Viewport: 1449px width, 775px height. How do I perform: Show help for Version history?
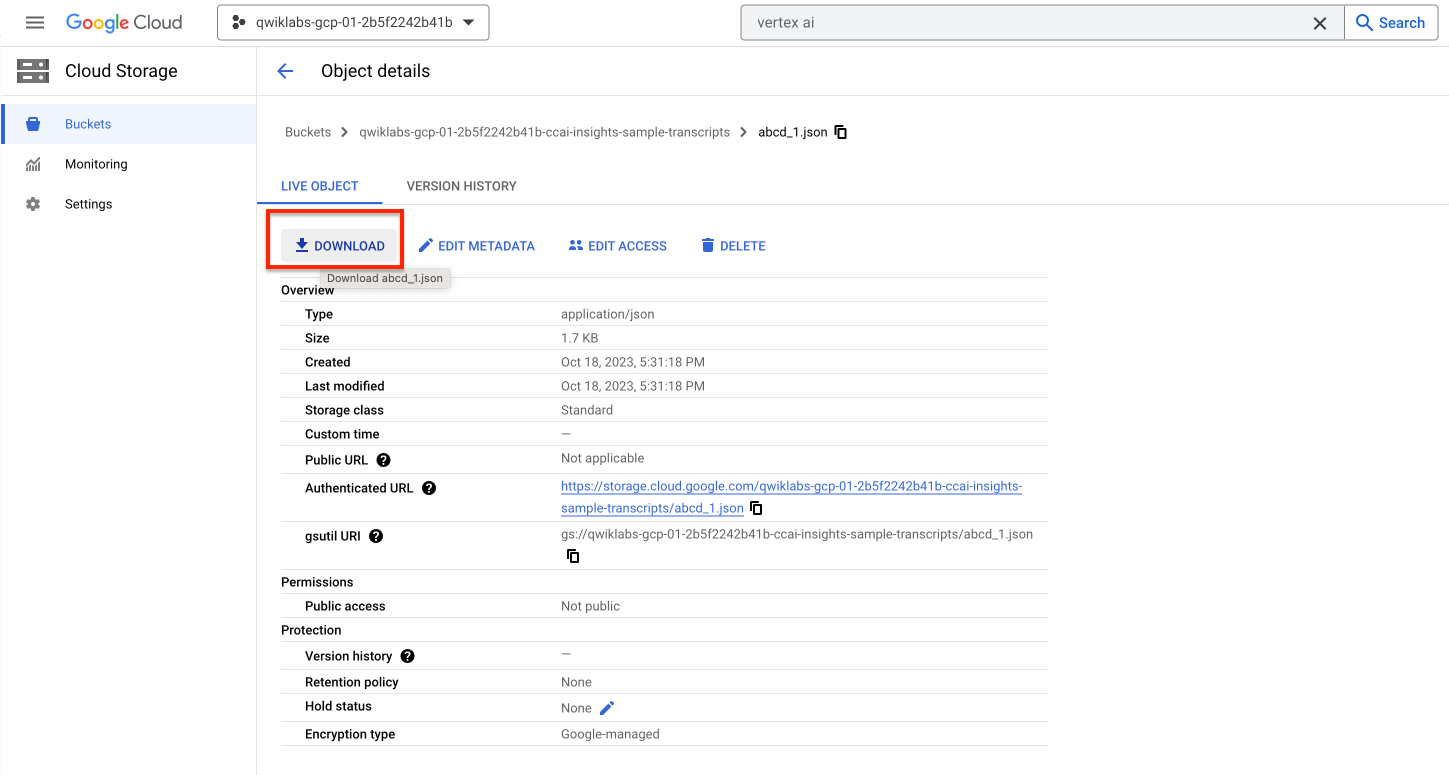pos(407,656)
